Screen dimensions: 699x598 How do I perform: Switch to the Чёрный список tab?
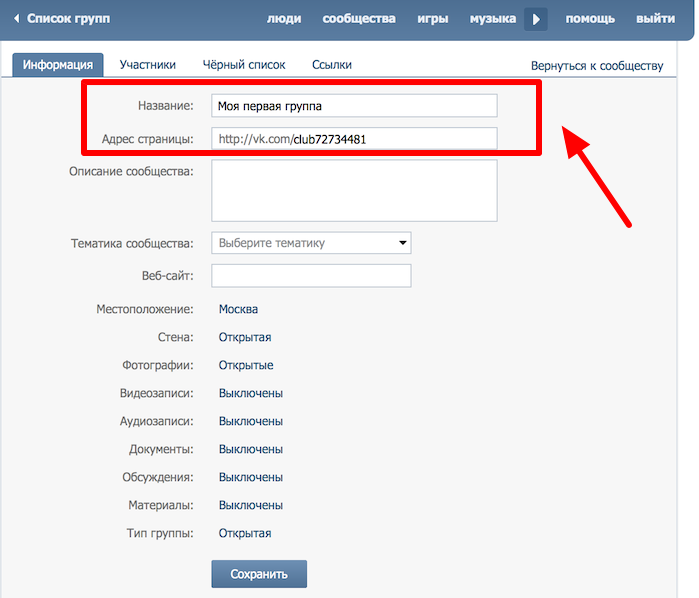[244, 65]
